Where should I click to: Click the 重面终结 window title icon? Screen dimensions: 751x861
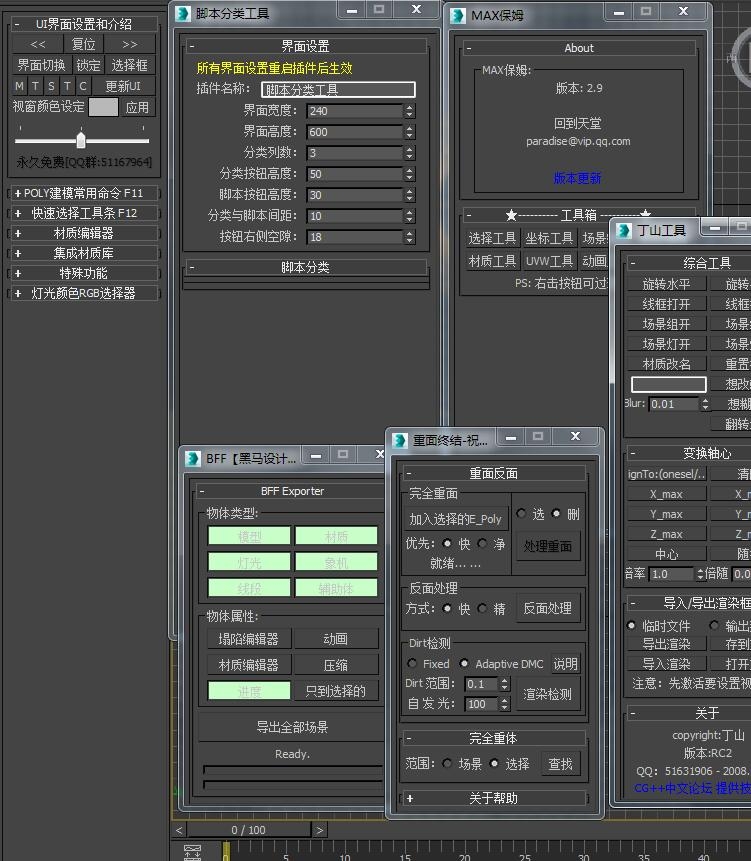click(400, 440)
